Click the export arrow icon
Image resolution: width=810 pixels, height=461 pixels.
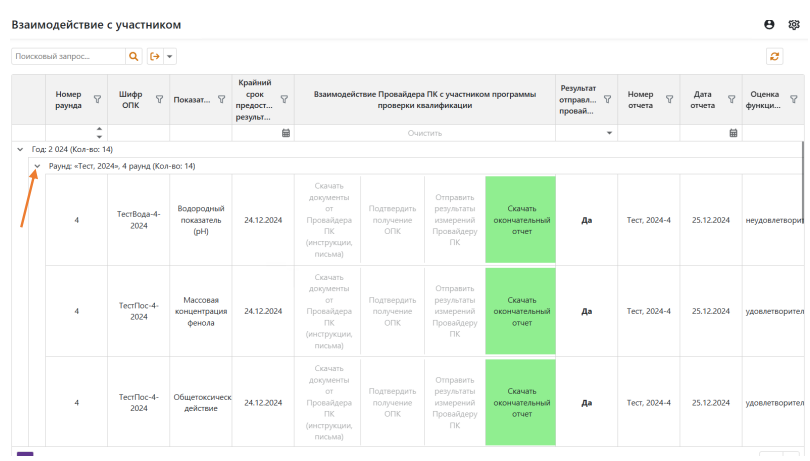pyautogui.click(x=155, y=57)
